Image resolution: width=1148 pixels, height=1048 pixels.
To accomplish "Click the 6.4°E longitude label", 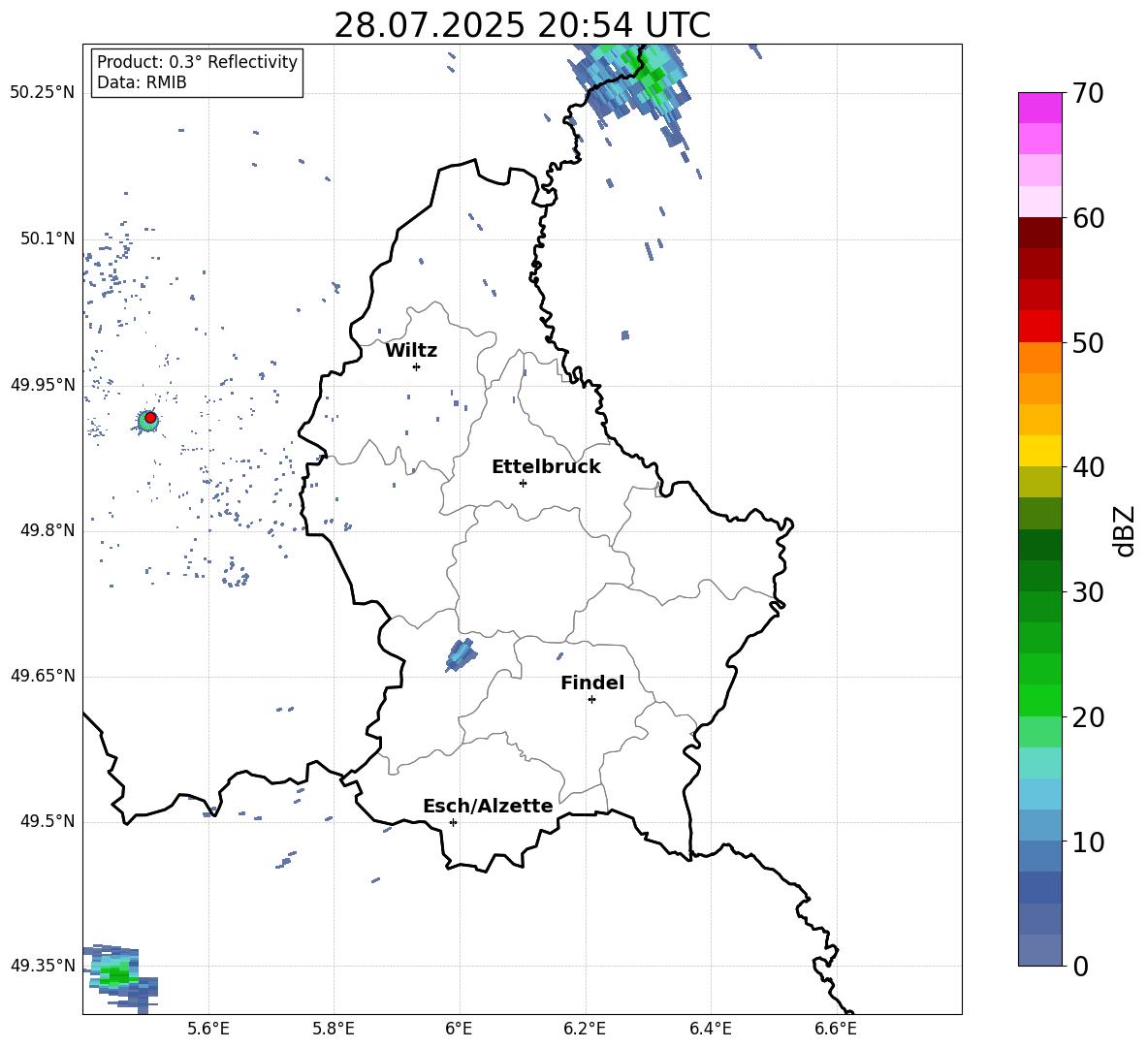I will pyautogui.click(x=710, y=1029).
